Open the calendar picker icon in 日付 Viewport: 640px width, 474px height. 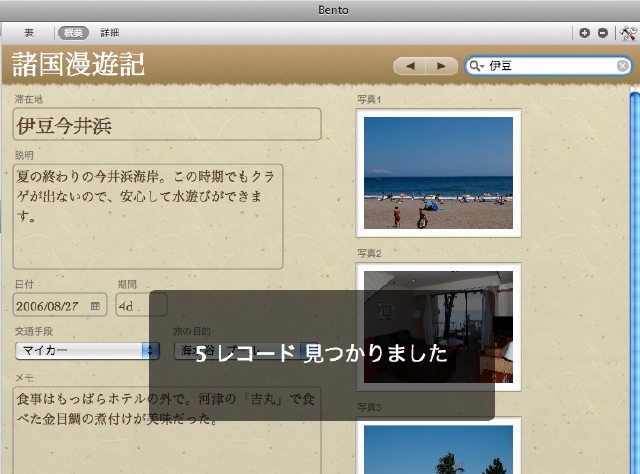(95, 306)
